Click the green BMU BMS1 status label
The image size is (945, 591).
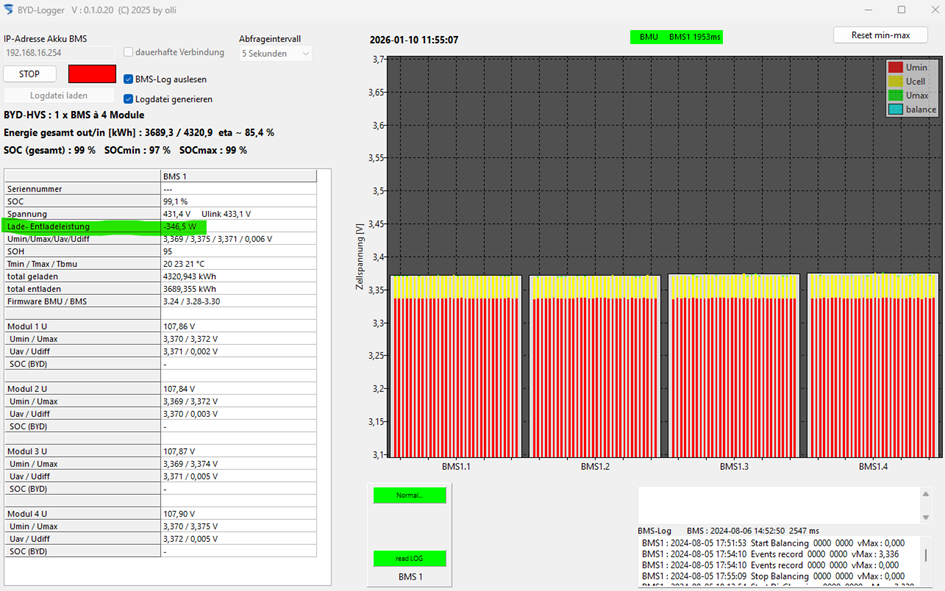tap(676, 37)
